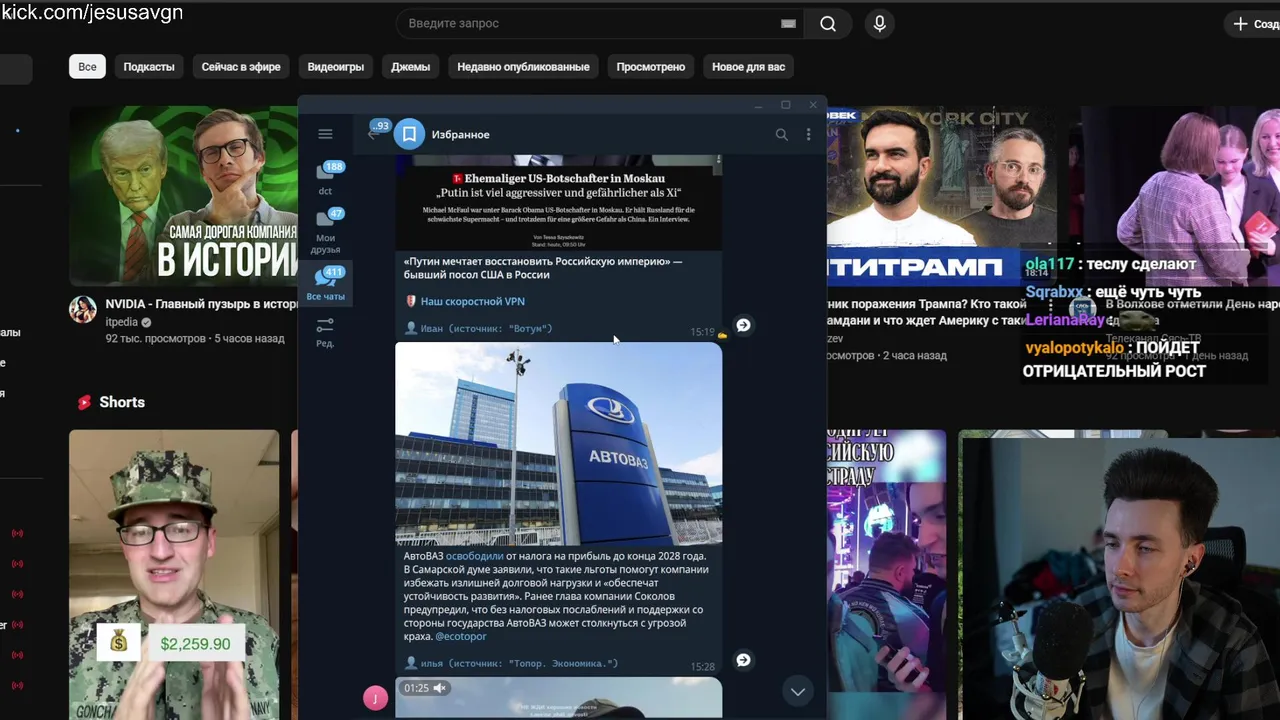
Task: Open the $2,259.90 soldier Short
Action: (174, 574)
